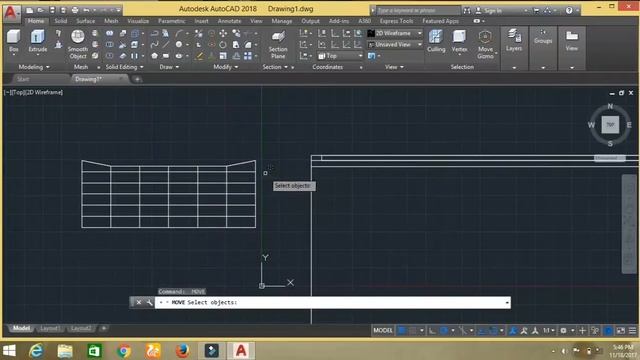The width and height of the screenshot is (640, 360).
Task: Switch to the Visualize ribbon tab
Action: (138, 21)
